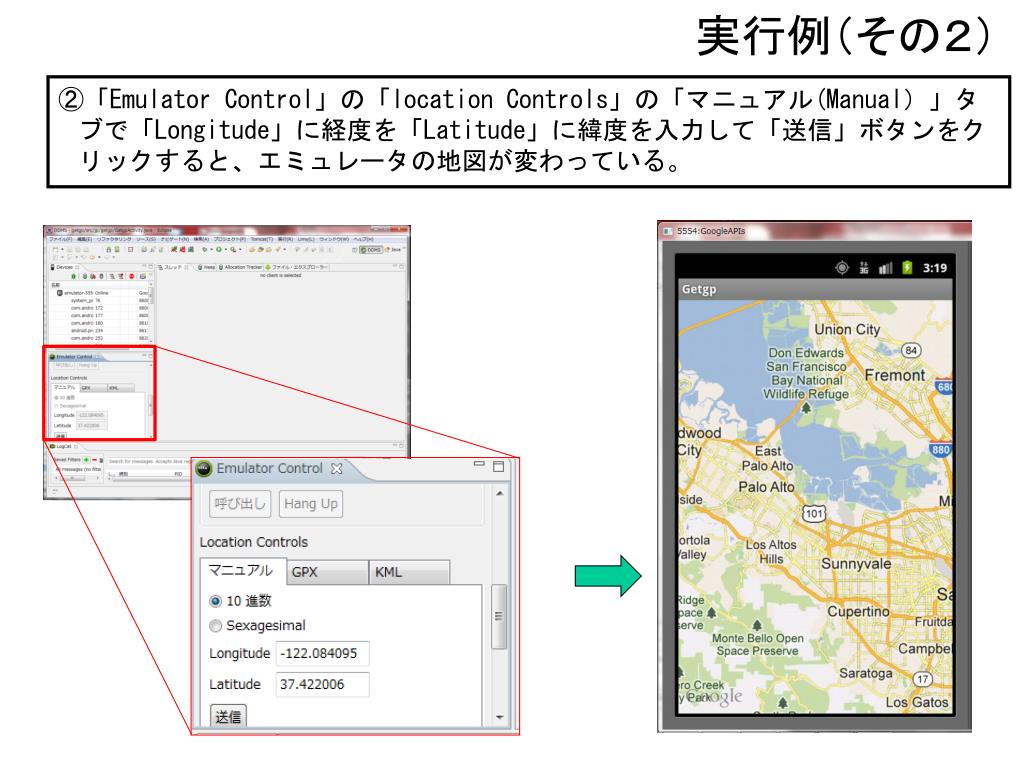Click the Cause GC icon in Devices toolbar
The width and height of the screenshot is (1024, 768).
pos(101,276)
